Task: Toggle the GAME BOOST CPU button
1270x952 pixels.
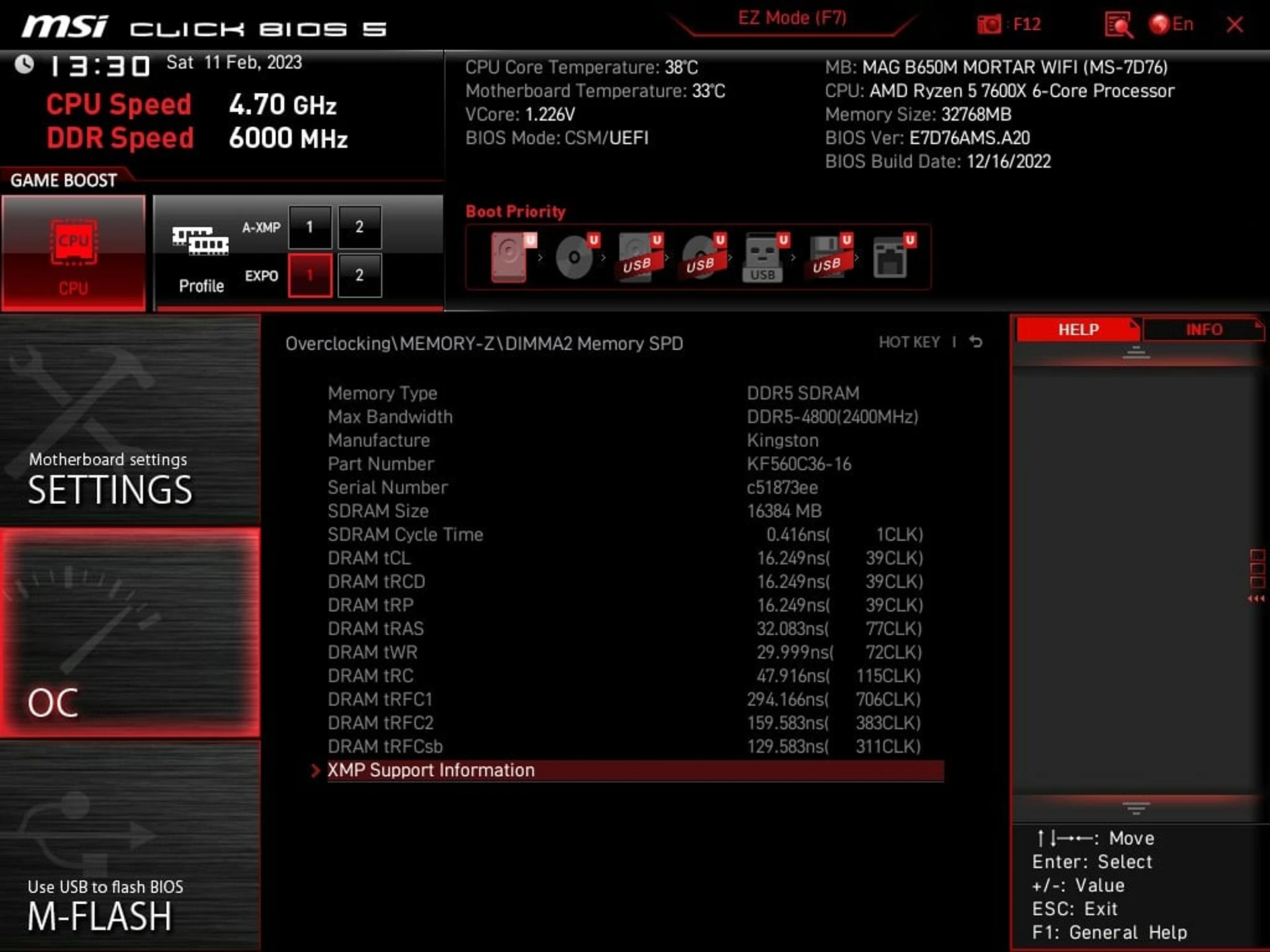Action: (73, 252)
